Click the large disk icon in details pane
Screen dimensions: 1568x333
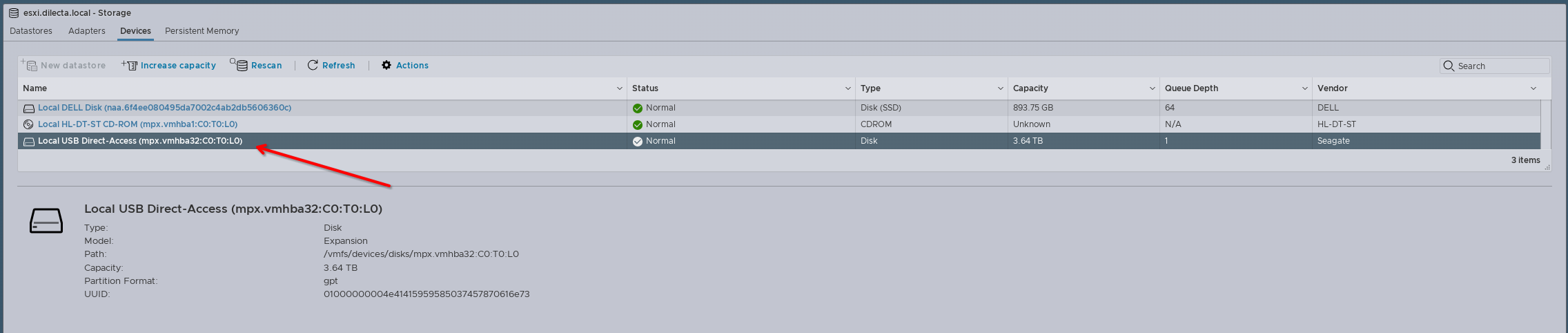(x=46, y=221)
